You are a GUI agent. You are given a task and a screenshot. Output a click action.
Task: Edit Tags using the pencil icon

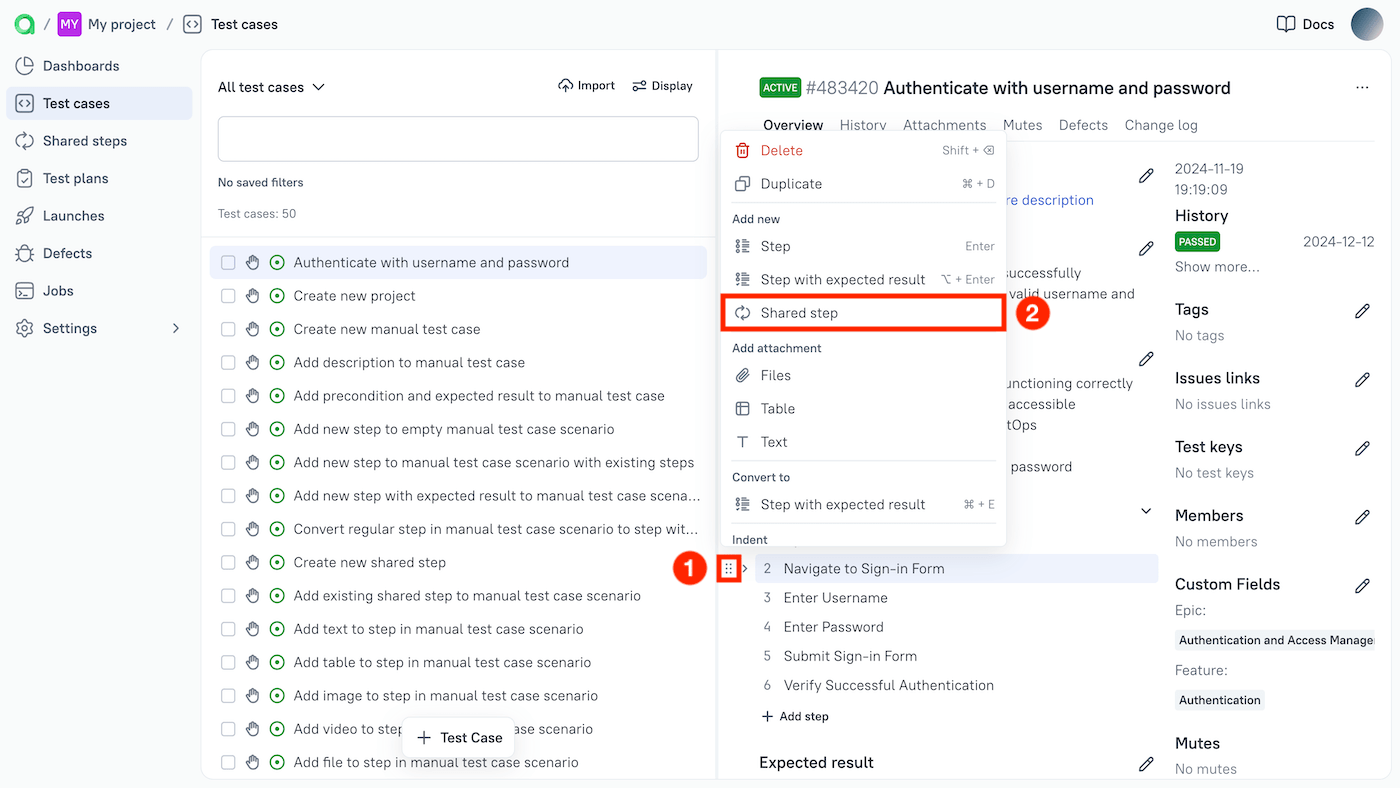1363,311
